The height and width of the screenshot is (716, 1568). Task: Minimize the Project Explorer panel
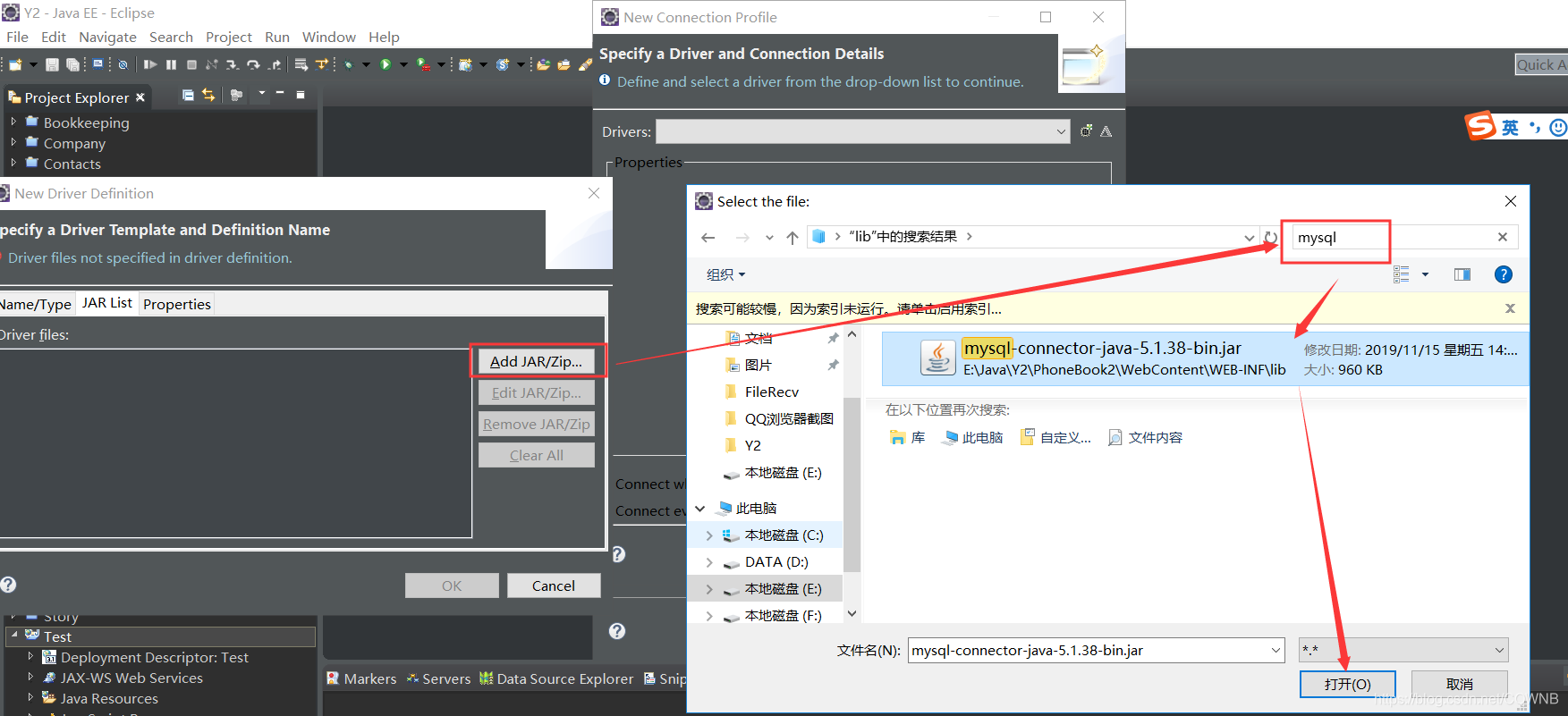(x=280, y=93)
